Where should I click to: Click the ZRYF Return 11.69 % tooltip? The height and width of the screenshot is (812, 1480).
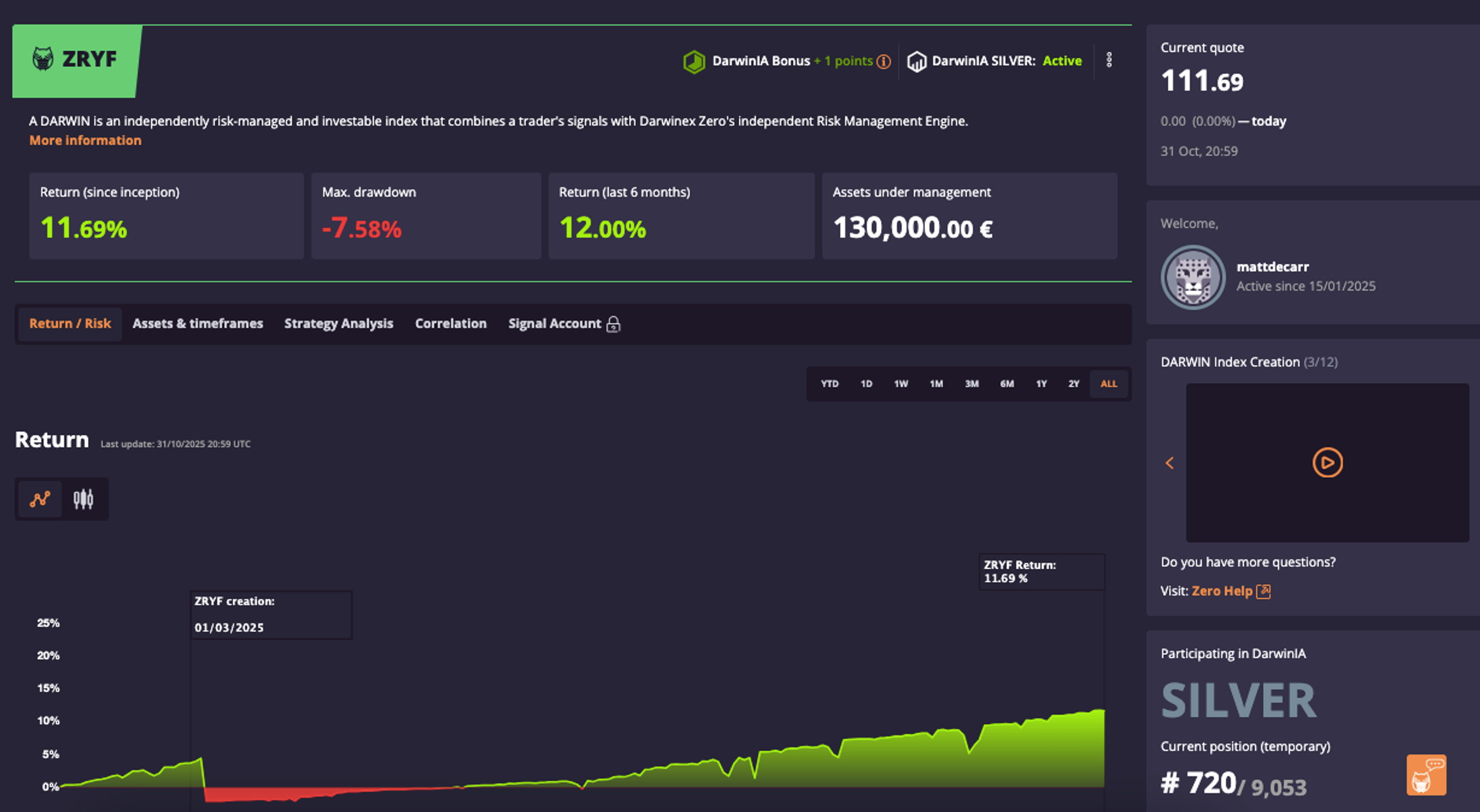pyautogui.click(x=1041, y=572)
